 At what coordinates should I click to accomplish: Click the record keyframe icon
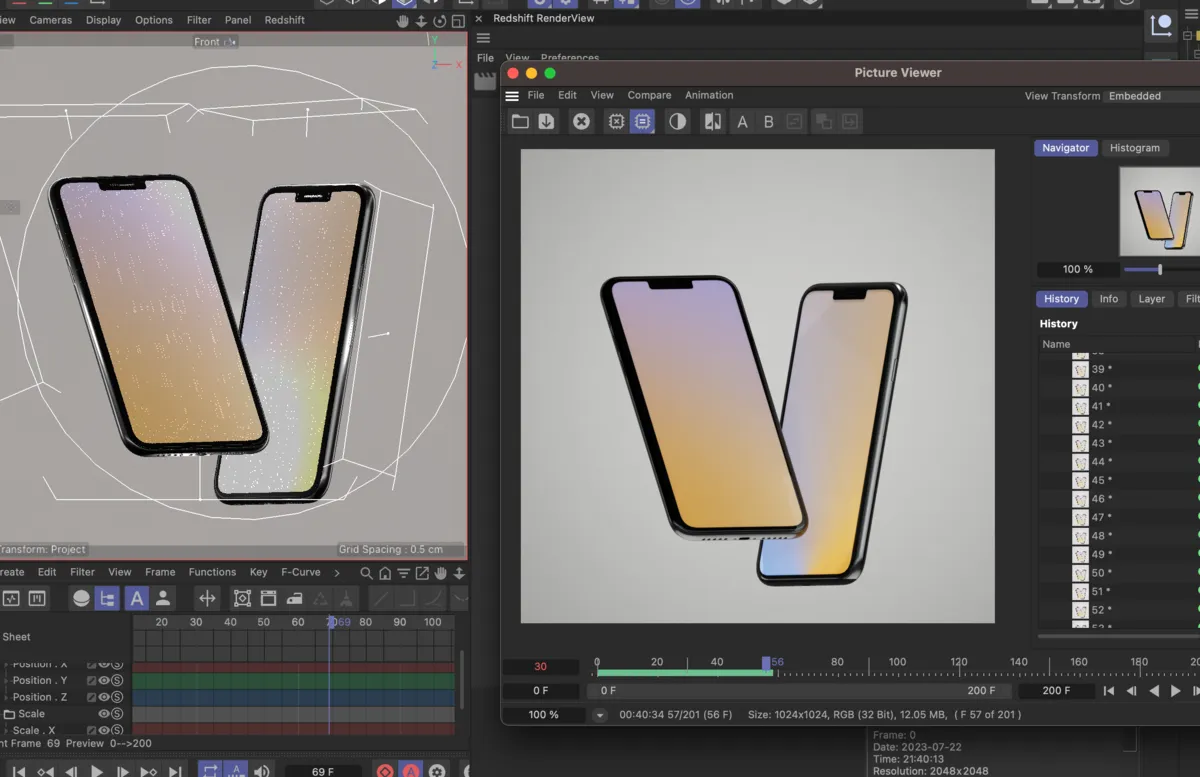385,771
